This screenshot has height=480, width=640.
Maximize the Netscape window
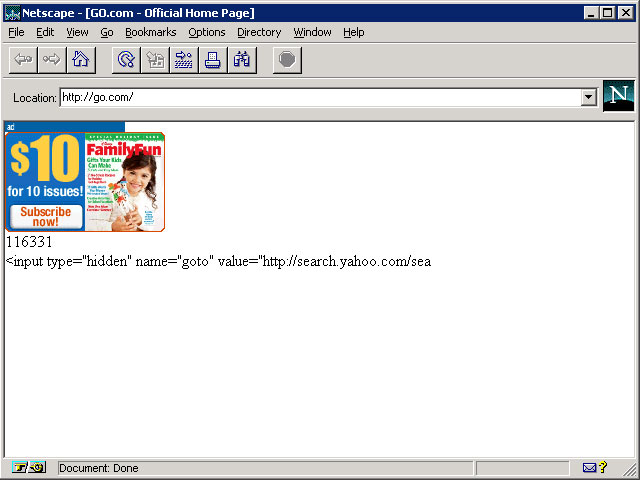tap(607, 13)
